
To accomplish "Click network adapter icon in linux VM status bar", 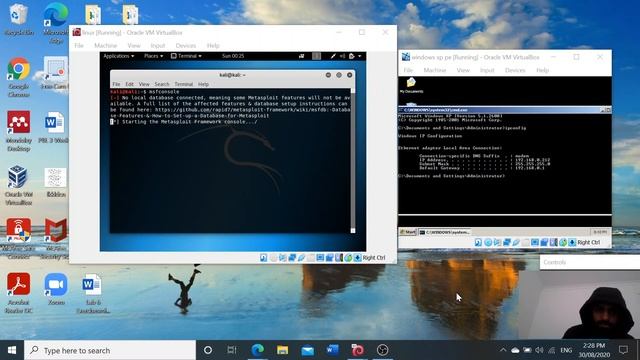I will [x=292, y=258].
